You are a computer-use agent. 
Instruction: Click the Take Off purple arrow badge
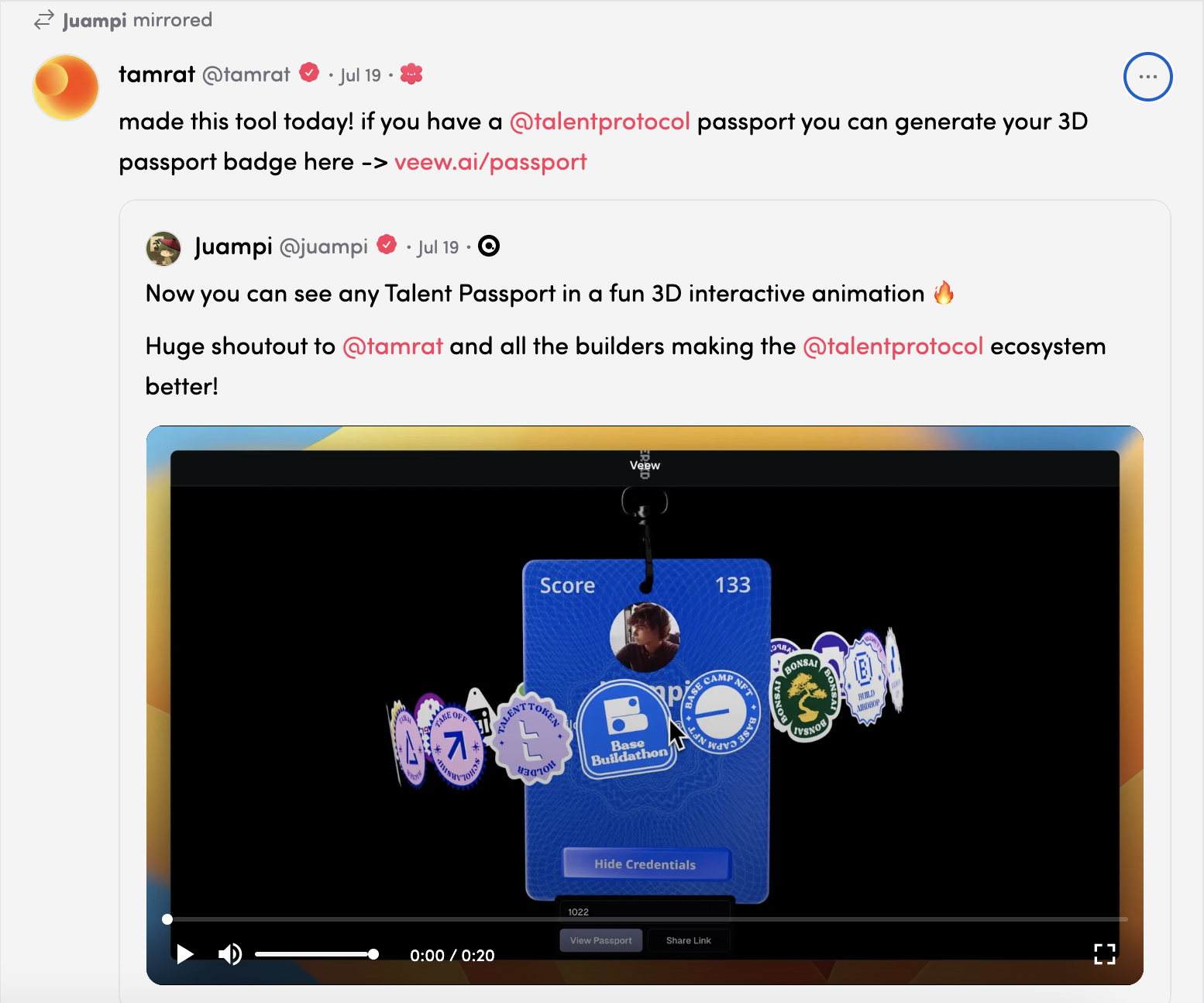pos(456,747)
